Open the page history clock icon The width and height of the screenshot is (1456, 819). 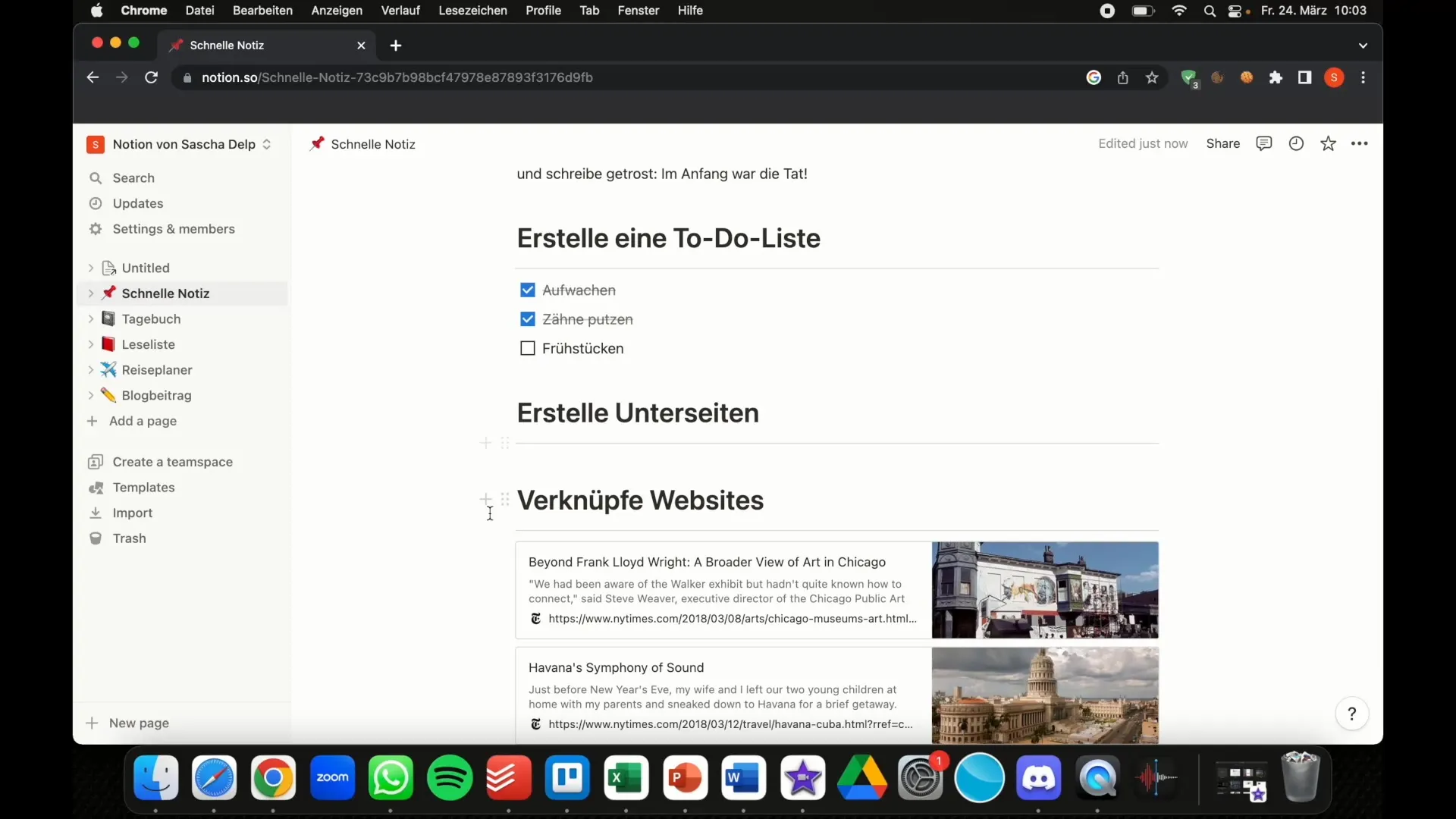[1296, 144]
